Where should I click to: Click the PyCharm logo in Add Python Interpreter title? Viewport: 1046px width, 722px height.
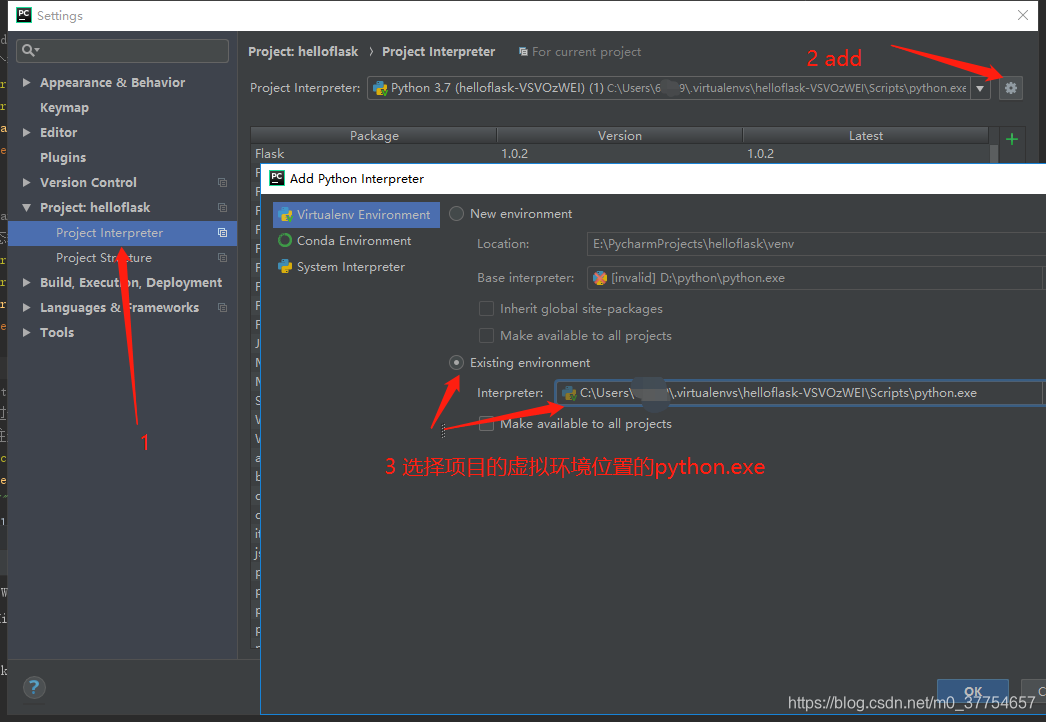[x=277, y=178]
